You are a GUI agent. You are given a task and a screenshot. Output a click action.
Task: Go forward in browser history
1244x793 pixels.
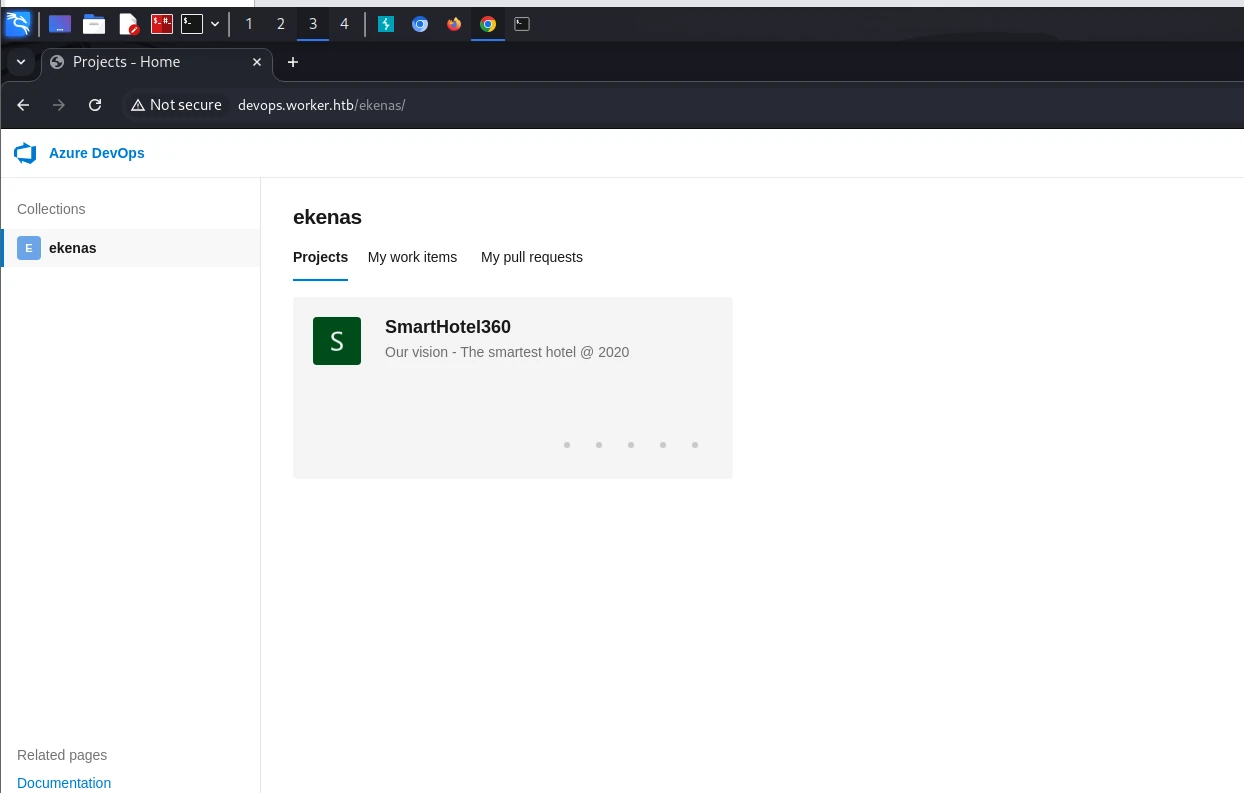tap(59, 105)
